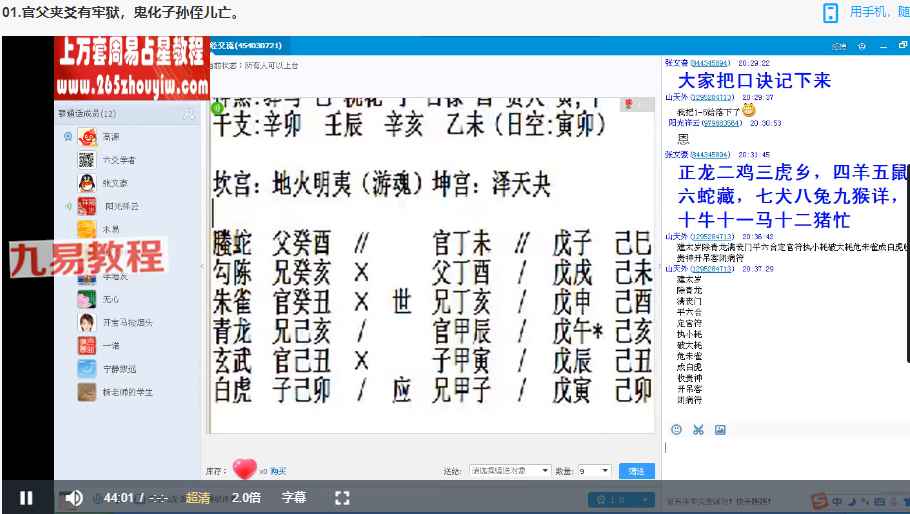Image resolution: width=910 pixels, height=514 pixels.
Task: Click the speaker indicator beside 阳光祥云
Action: [68, 206]
